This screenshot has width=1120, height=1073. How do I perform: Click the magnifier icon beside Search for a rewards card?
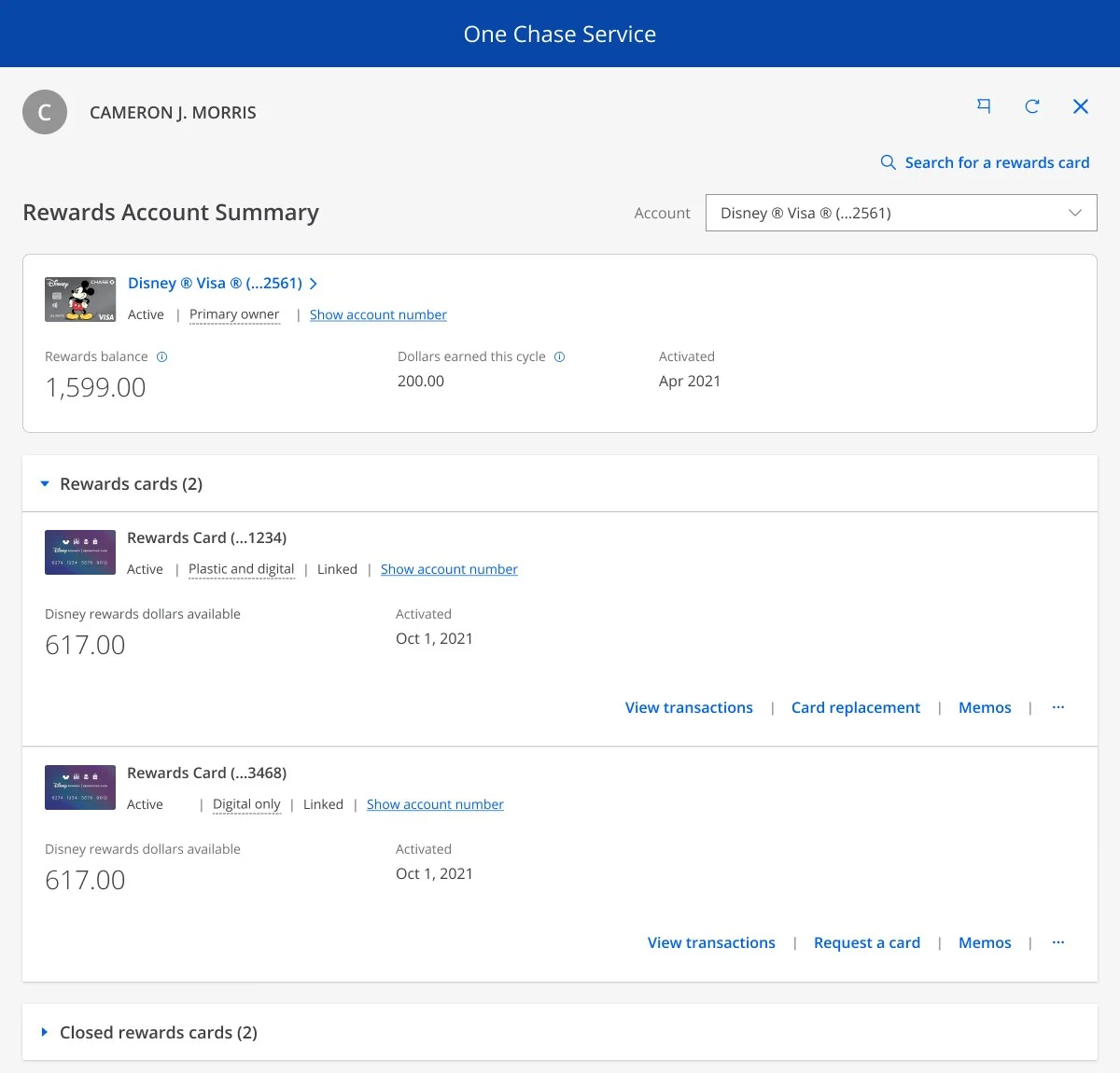pos(889,162)
